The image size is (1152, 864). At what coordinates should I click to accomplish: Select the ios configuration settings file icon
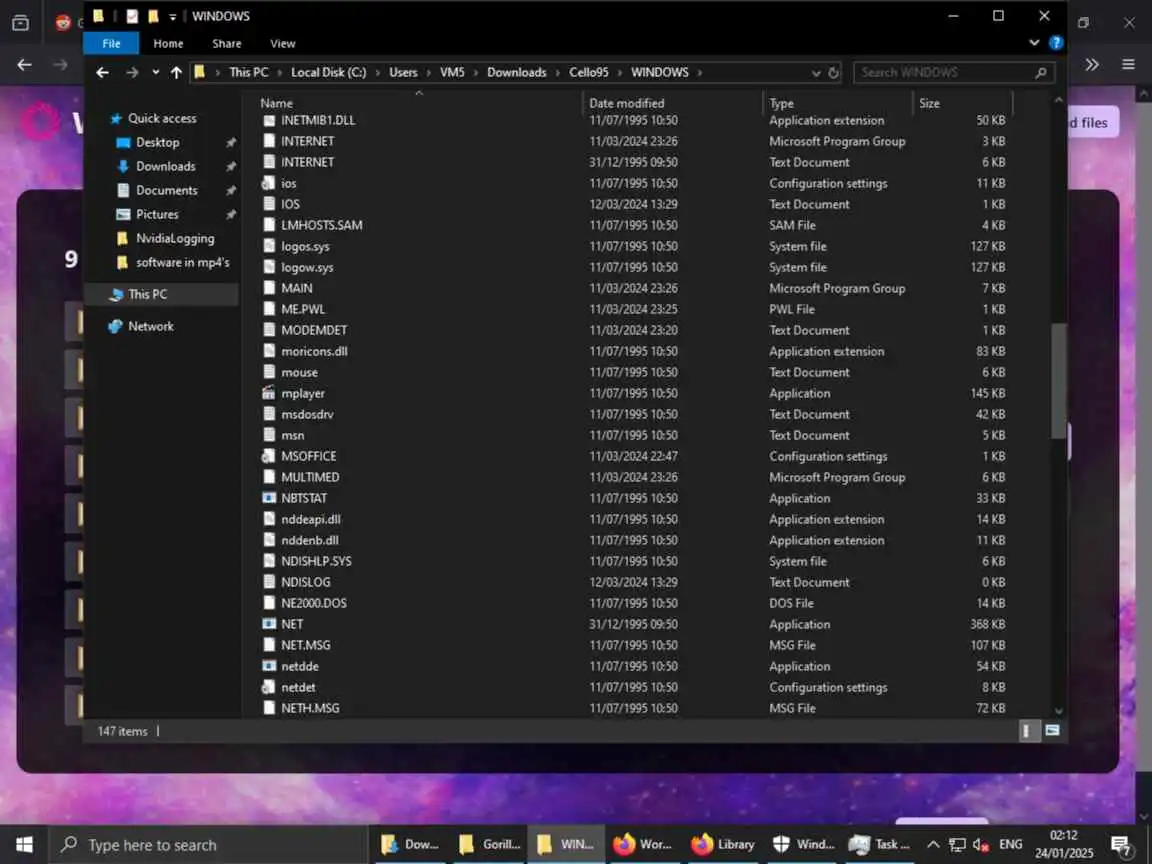(x=269, y=183)
